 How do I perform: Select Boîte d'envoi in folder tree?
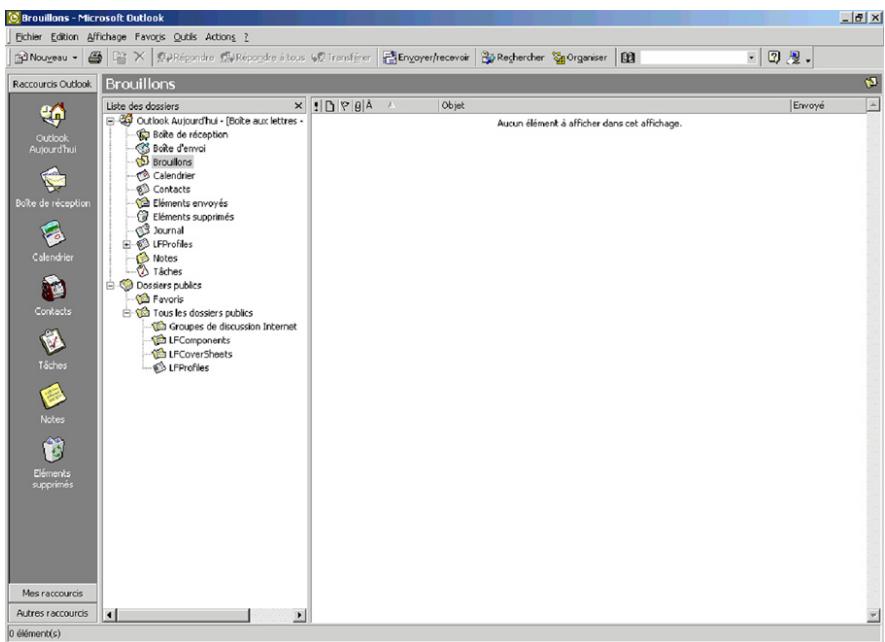tap(179, 148)
